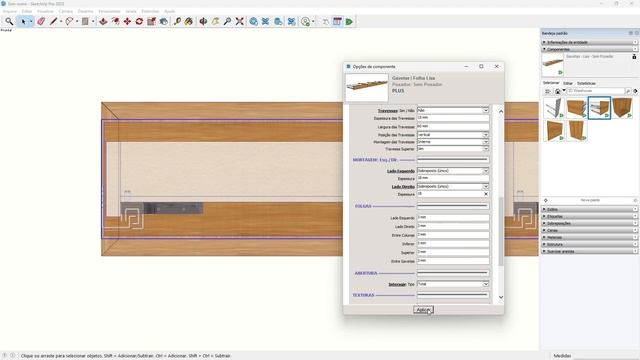
Task: Open the 3D Warehouse toolbar icon
Action: [253, 21]
